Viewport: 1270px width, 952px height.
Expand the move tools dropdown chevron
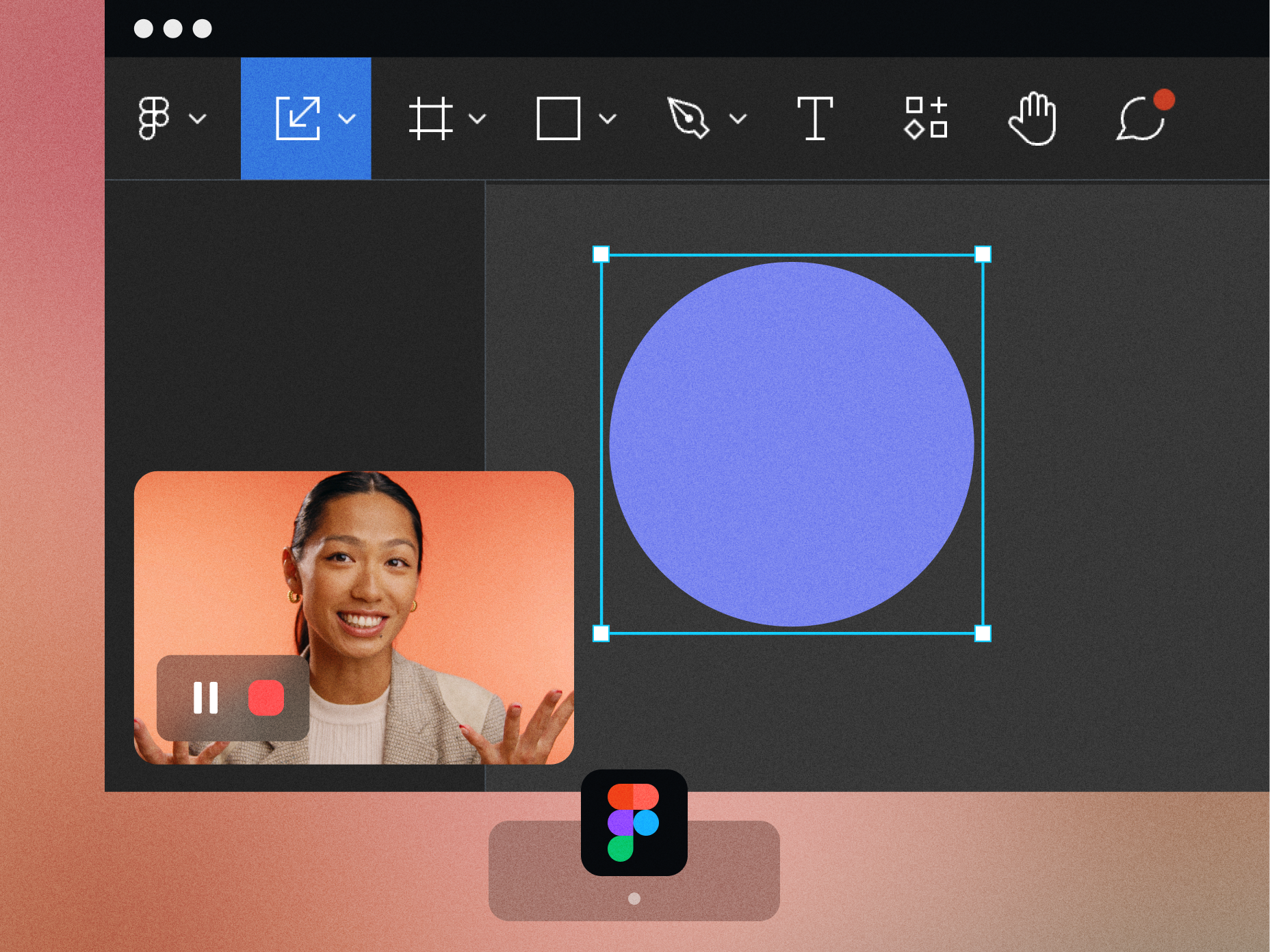point(348,119)
